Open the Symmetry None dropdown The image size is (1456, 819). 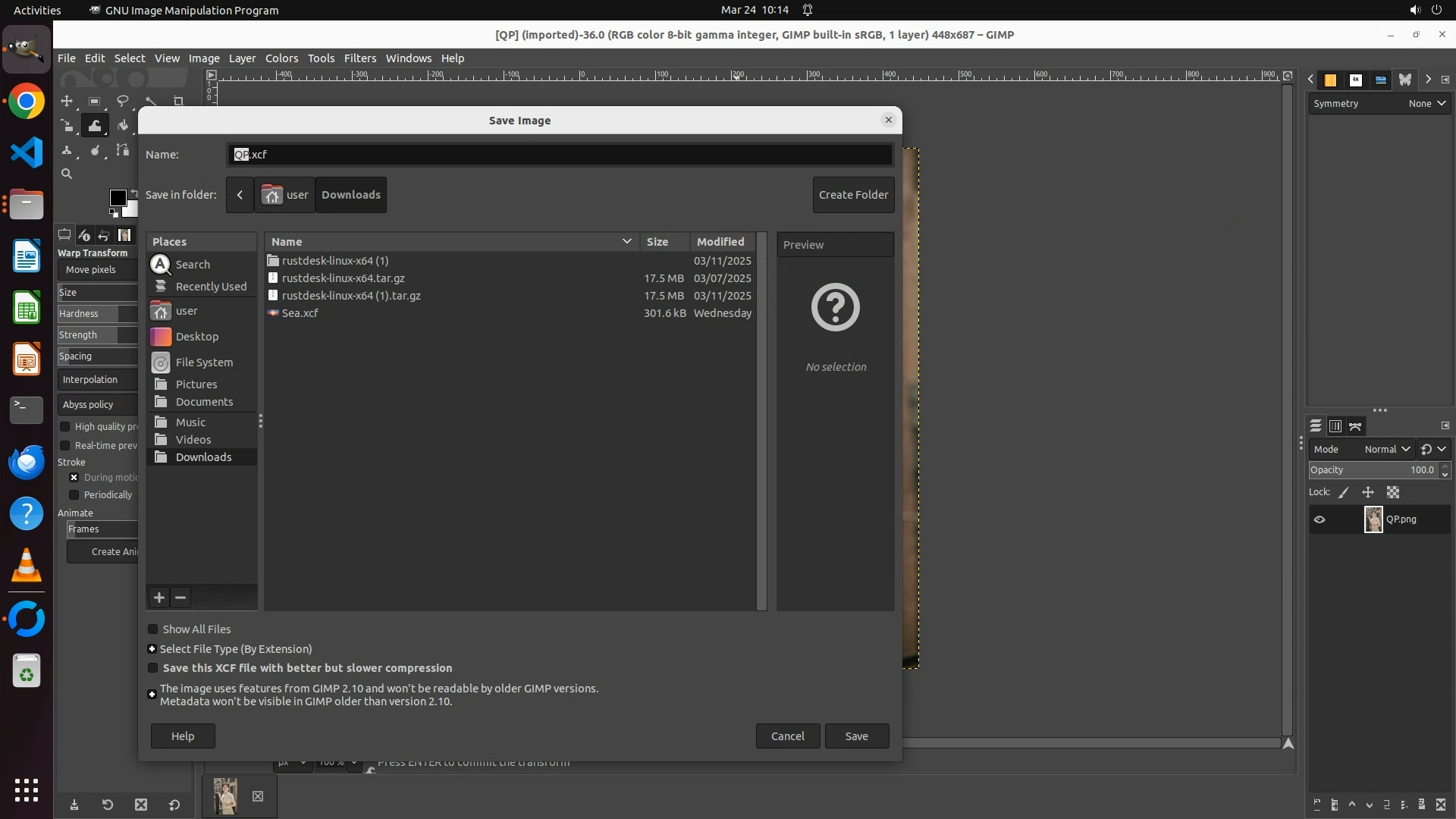pyautogui.click(x=1427, y=104)
